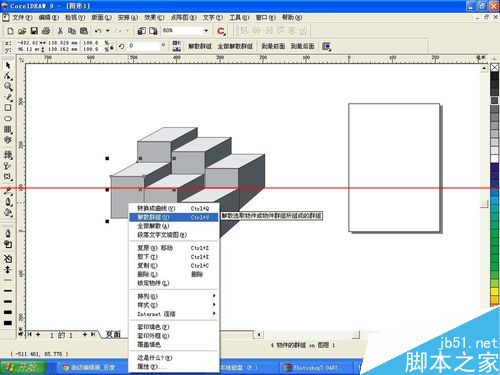Click the add page plus button left of 1 的 1
The image size is (500, 375).
click(x=38, y=334)
